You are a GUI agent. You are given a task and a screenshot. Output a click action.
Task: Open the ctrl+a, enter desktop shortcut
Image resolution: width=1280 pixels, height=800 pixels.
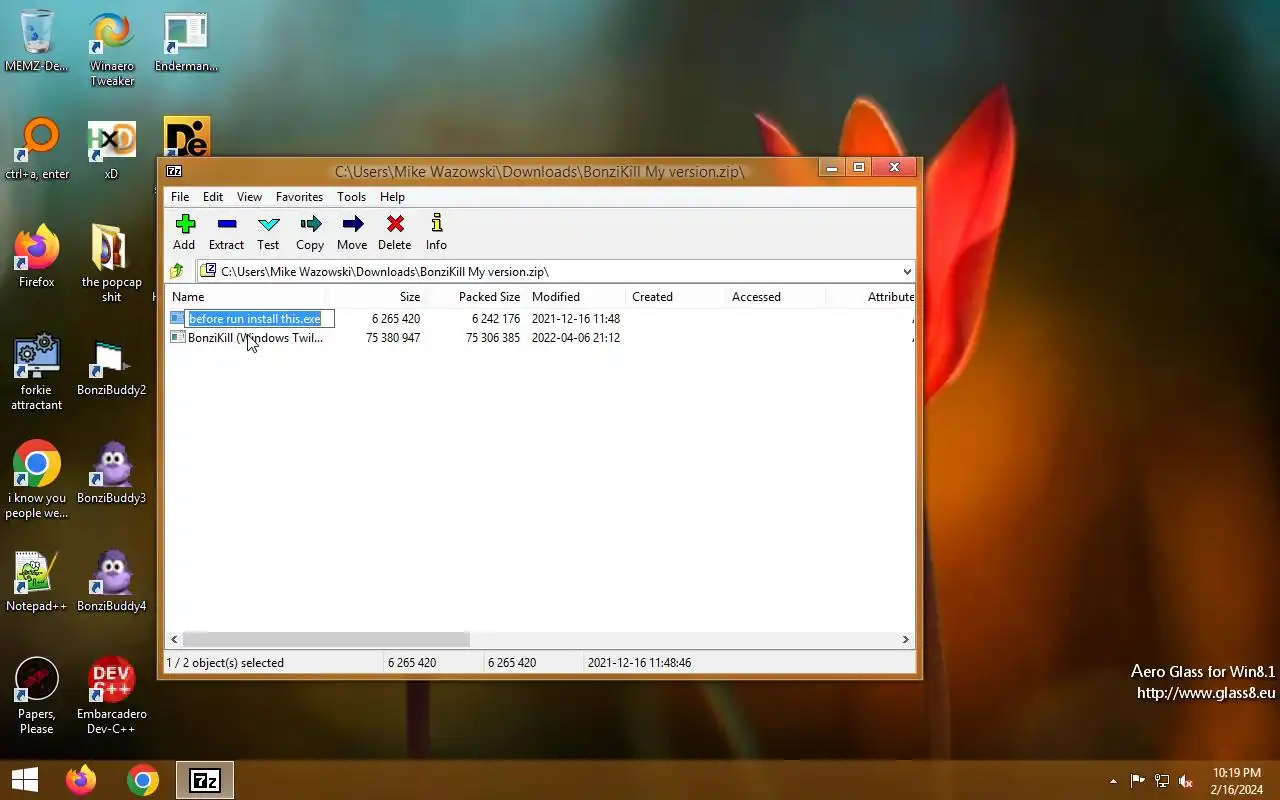click(37, 150)
